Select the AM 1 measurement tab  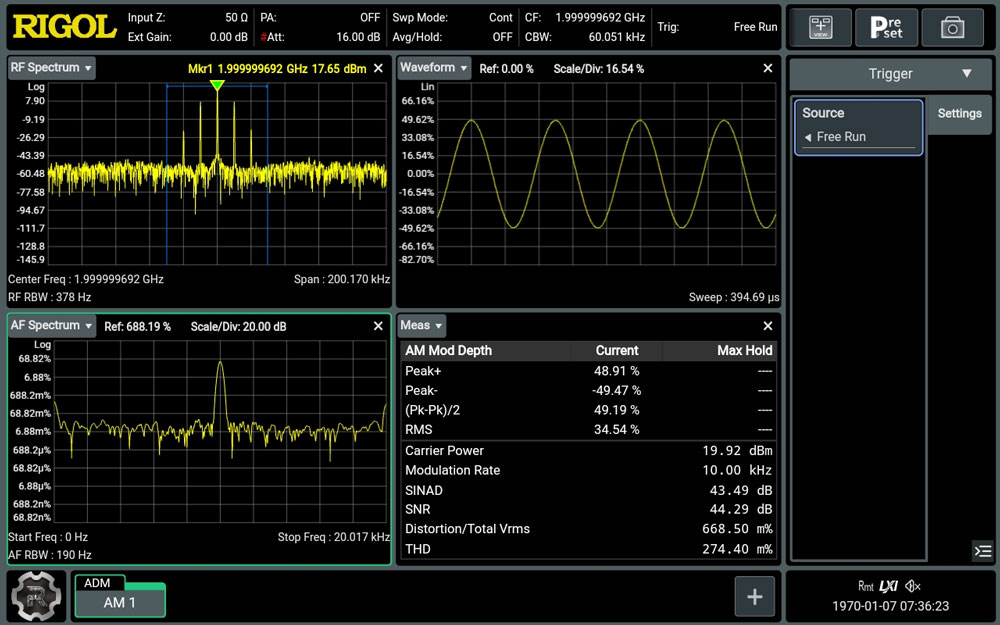(x=120, y=602)
